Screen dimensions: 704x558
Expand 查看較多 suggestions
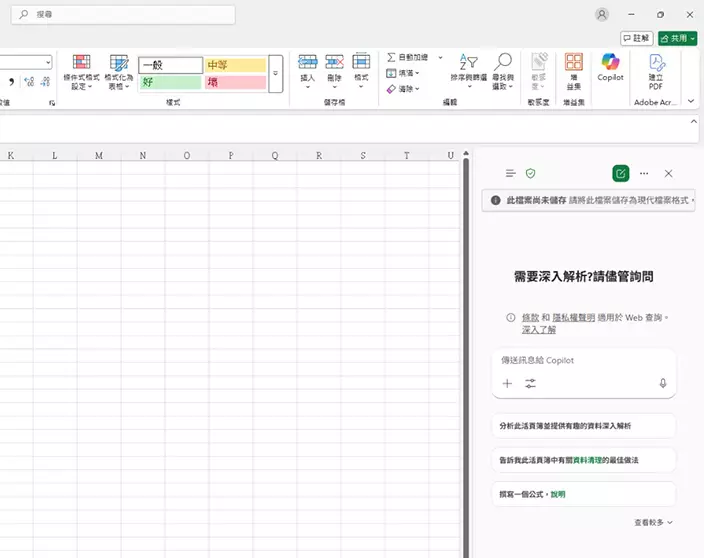click(653, 522)
